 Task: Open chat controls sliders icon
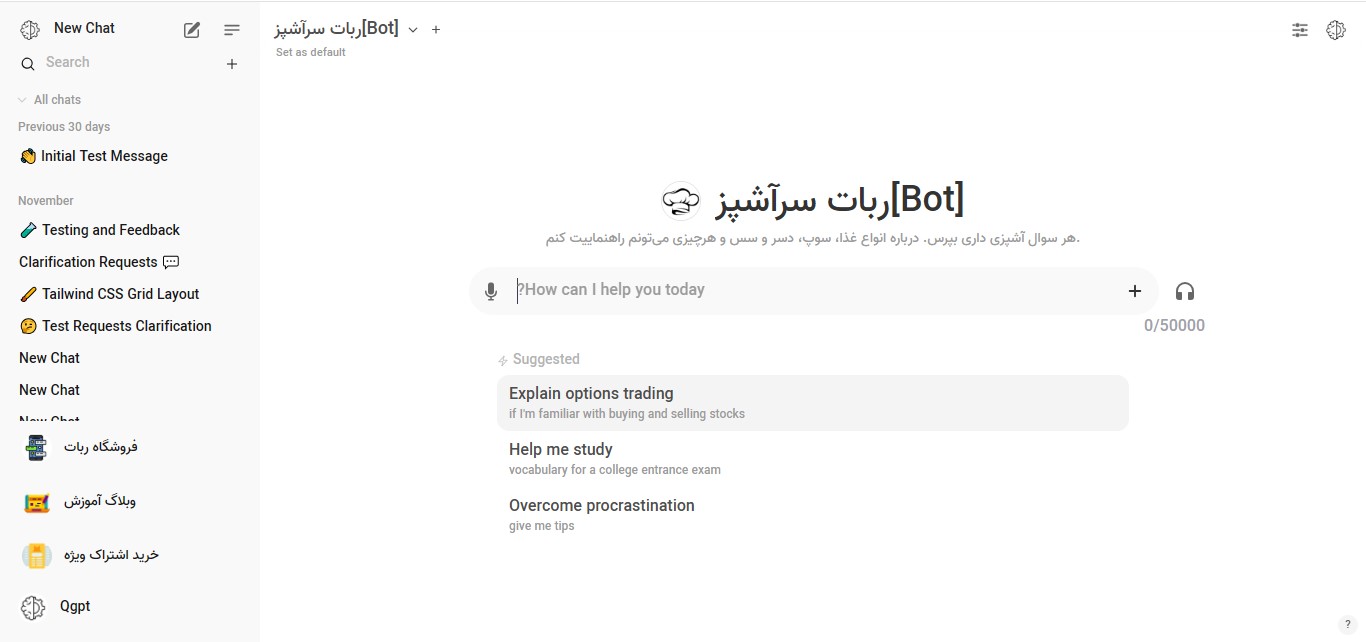point(1300,30)
